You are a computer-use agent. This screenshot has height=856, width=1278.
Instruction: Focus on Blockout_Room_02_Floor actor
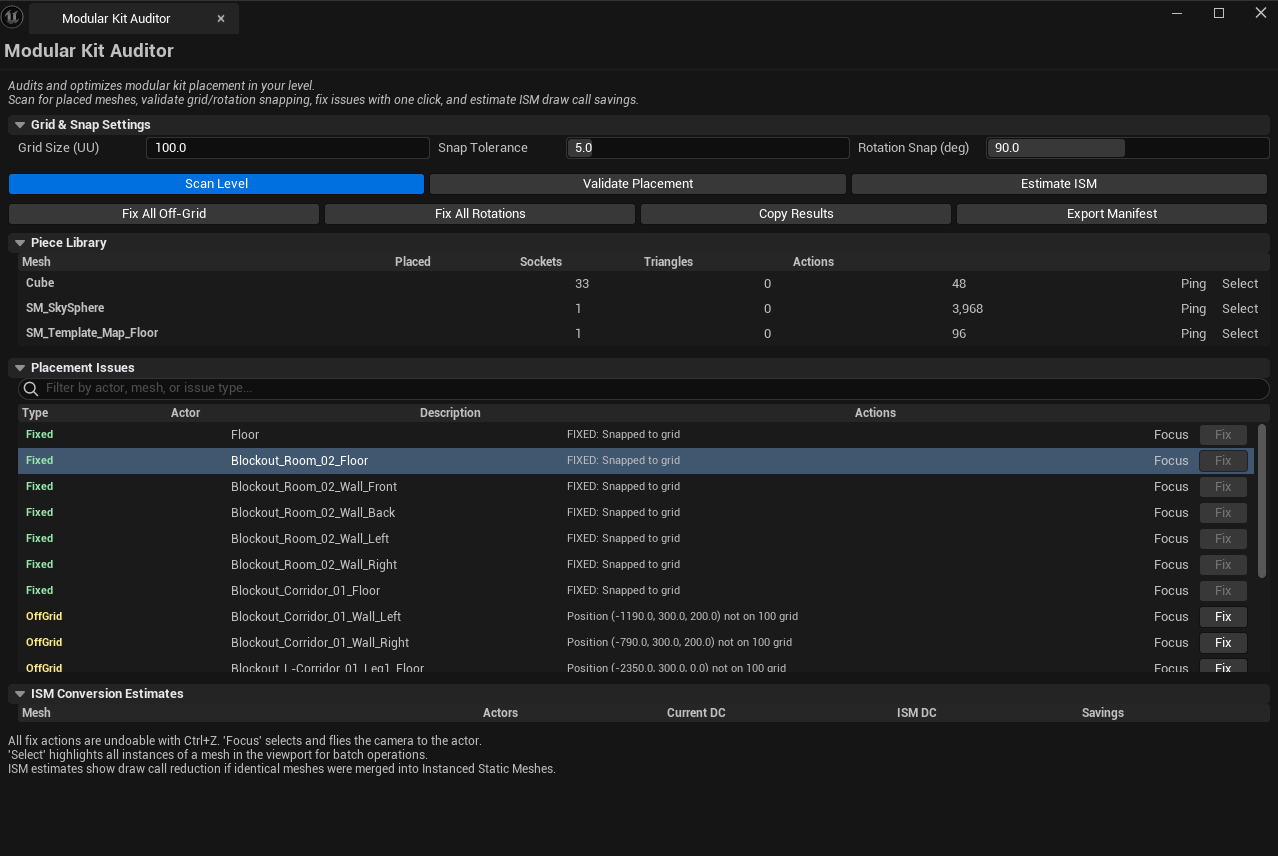[x=1171, y=461]
